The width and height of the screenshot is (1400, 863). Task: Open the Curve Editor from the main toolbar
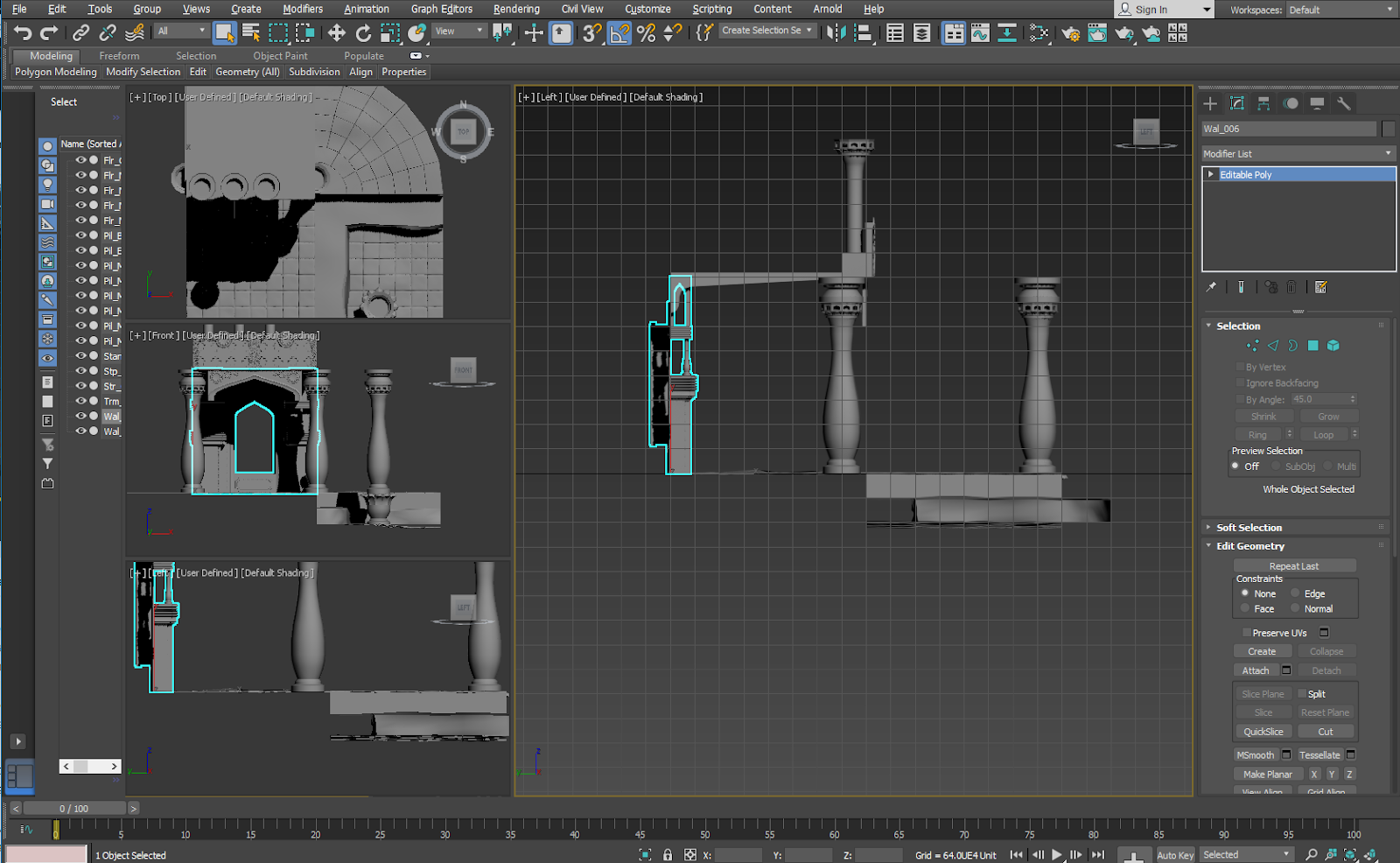click(979, 33)
